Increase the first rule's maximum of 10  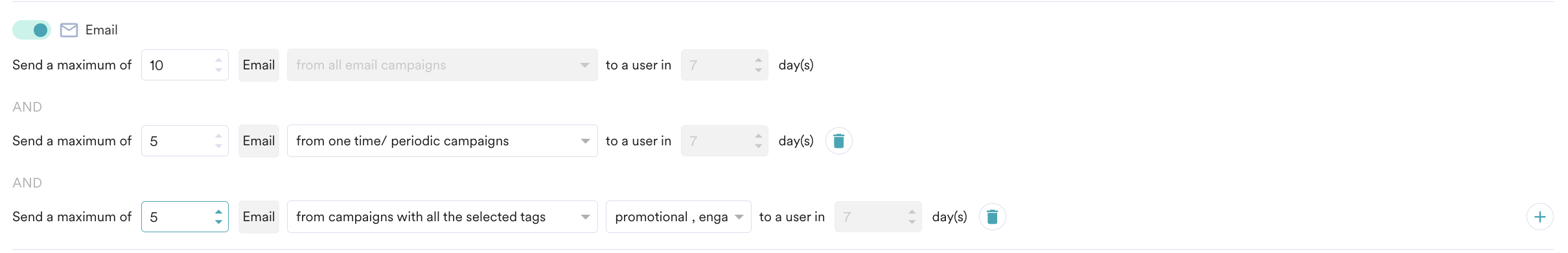(218, 60)
